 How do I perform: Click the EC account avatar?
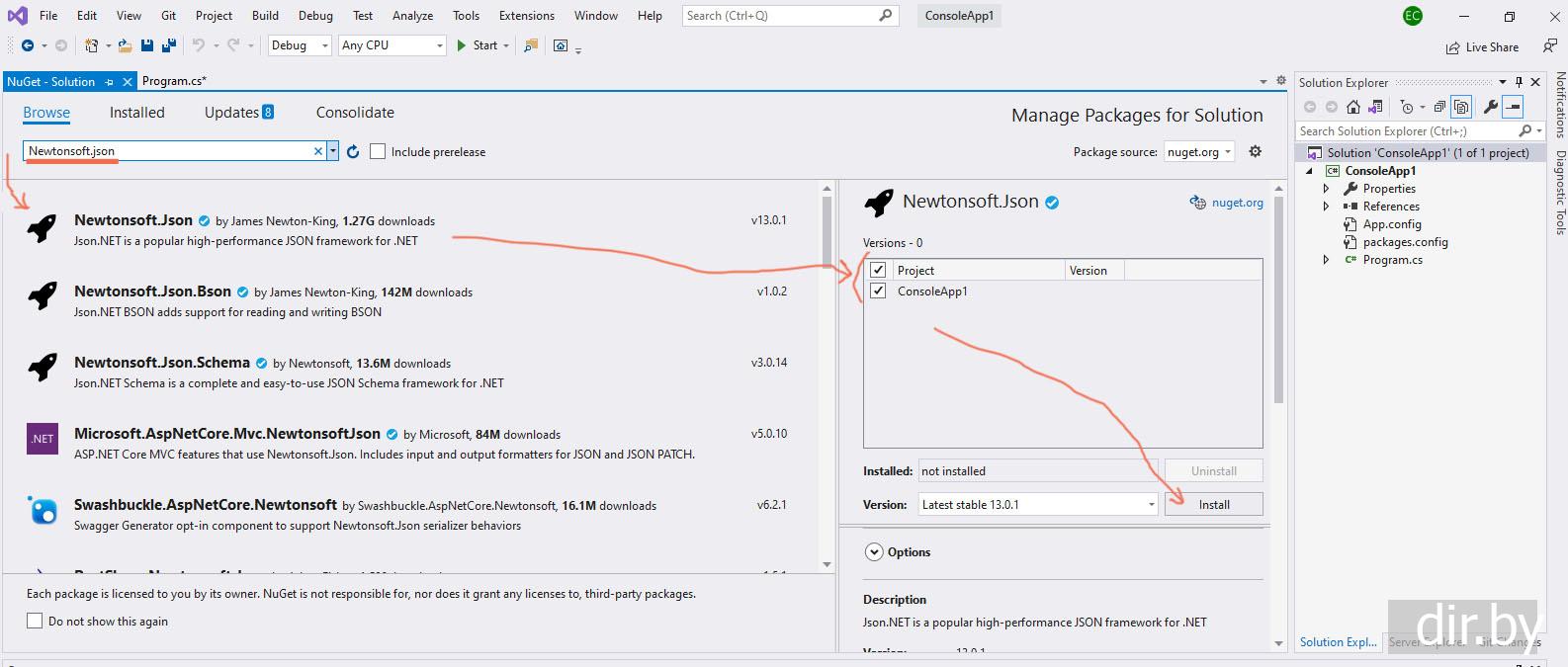(1412, 16)
